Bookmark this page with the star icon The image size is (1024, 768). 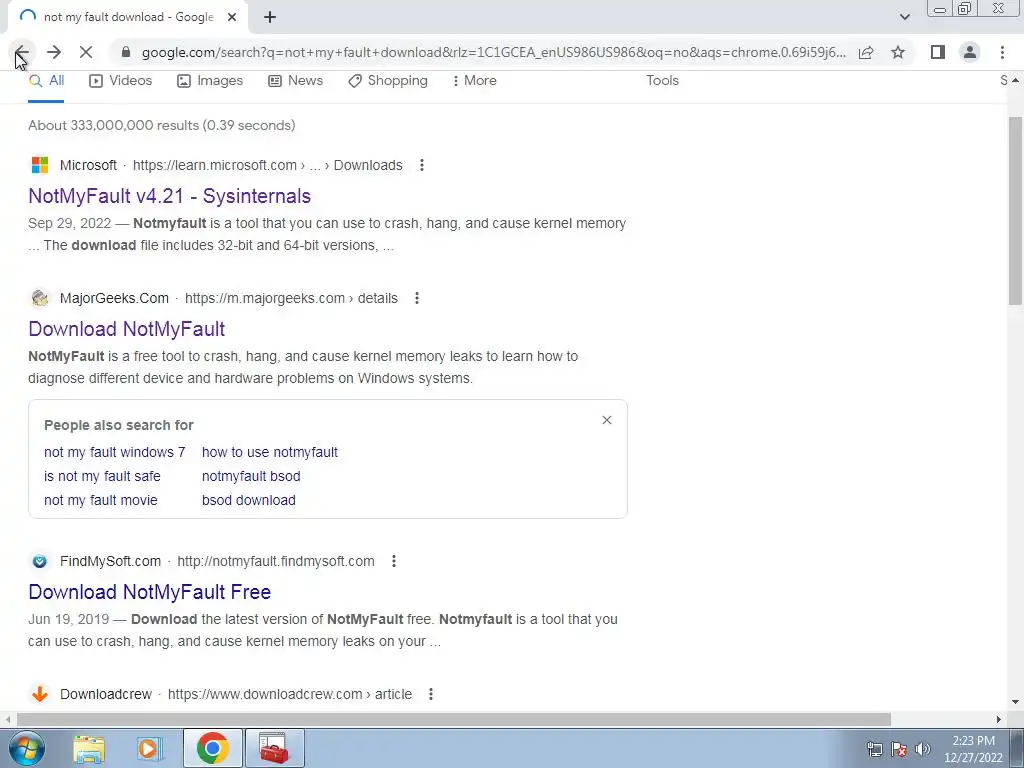[898, 52]
